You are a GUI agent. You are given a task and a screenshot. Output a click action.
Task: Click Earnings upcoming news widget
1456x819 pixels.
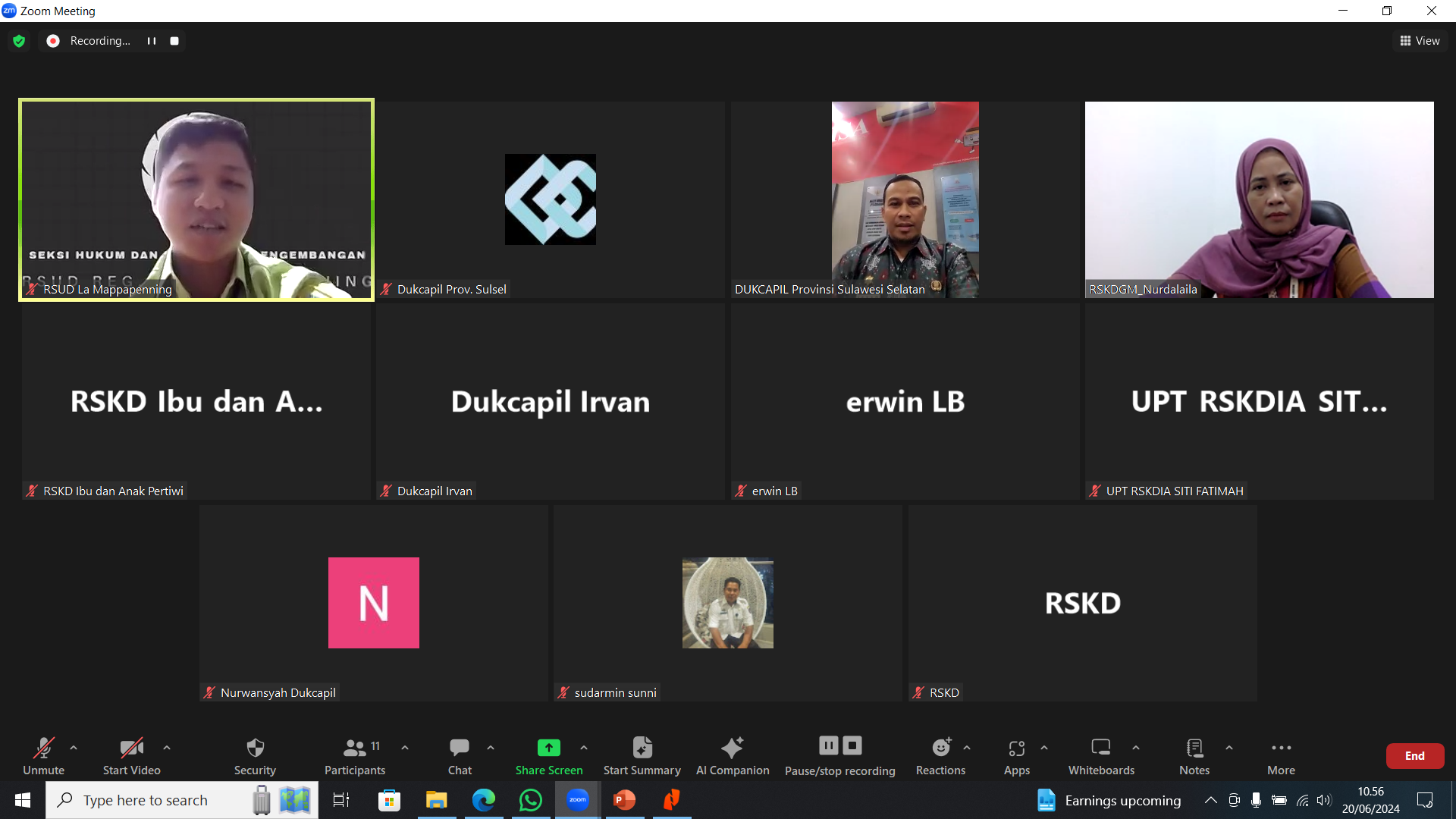tap(1109, 800)
